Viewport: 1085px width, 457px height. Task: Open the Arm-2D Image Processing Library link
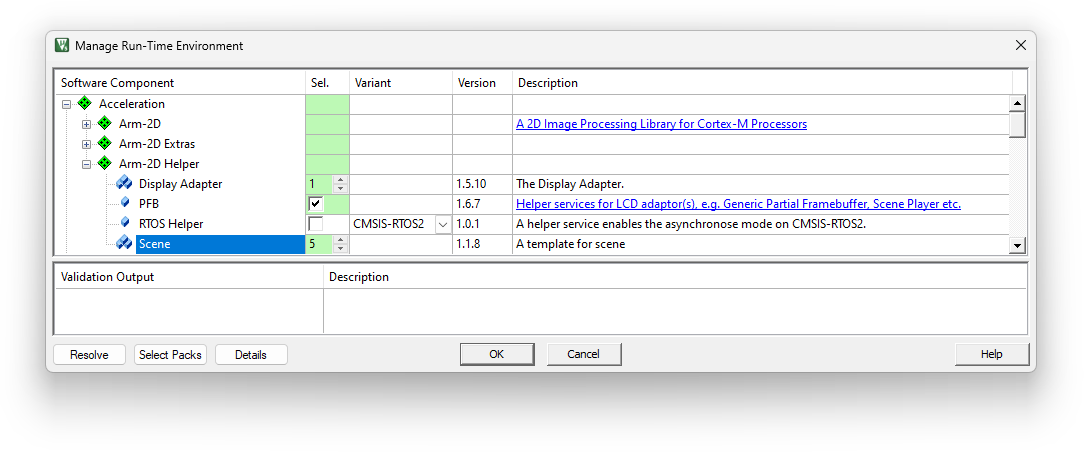pyautogui.click(x=661, y=124)
